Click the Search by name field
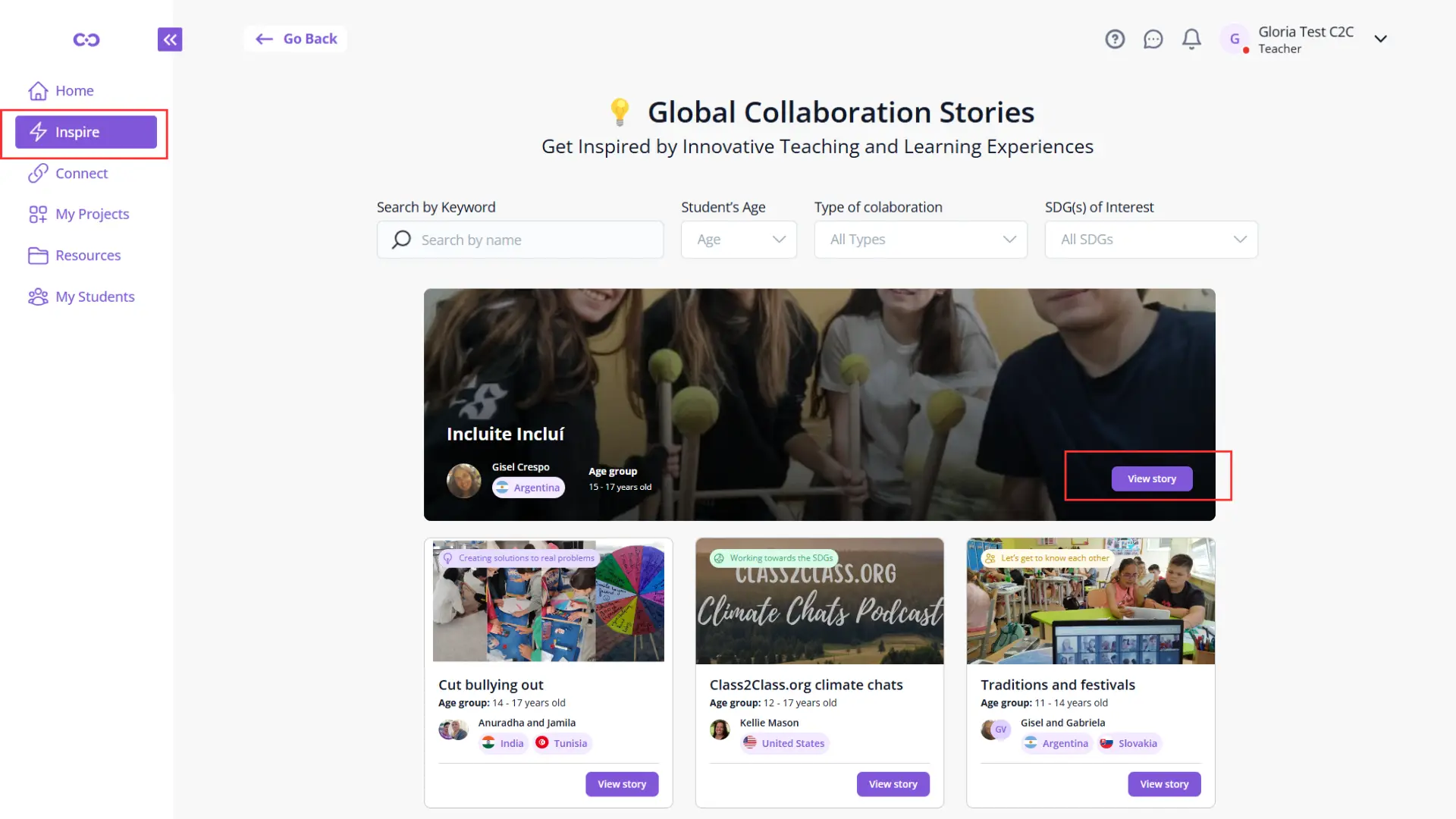This screenshot has height=819, width=1456. [x=520, y=240]
